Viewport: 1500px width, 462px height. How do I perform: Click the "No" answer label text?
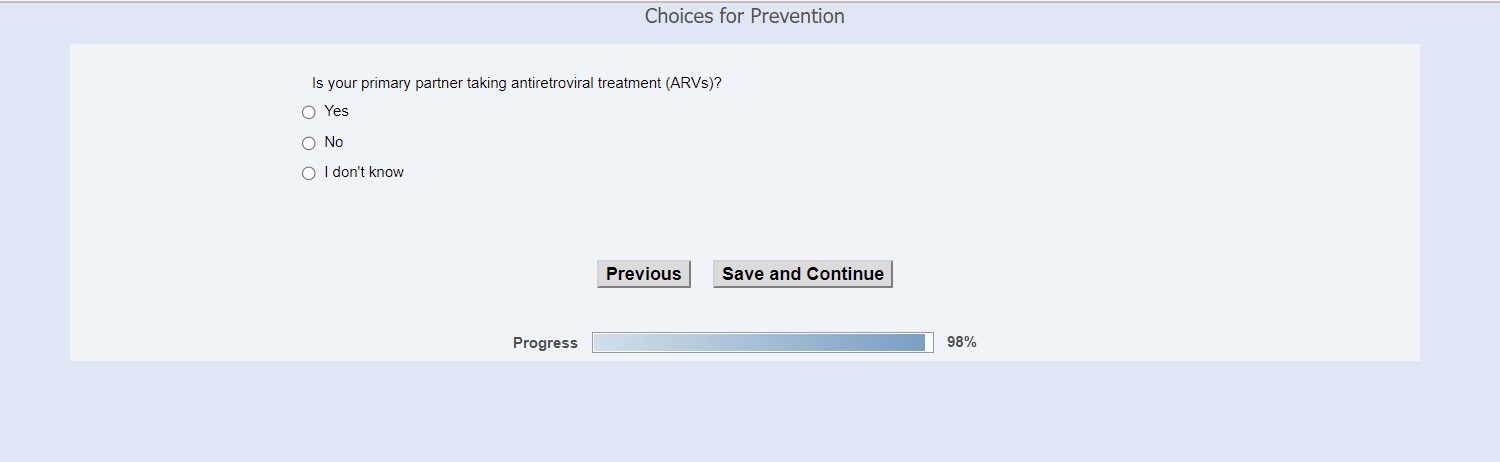(x=334, y=142)
